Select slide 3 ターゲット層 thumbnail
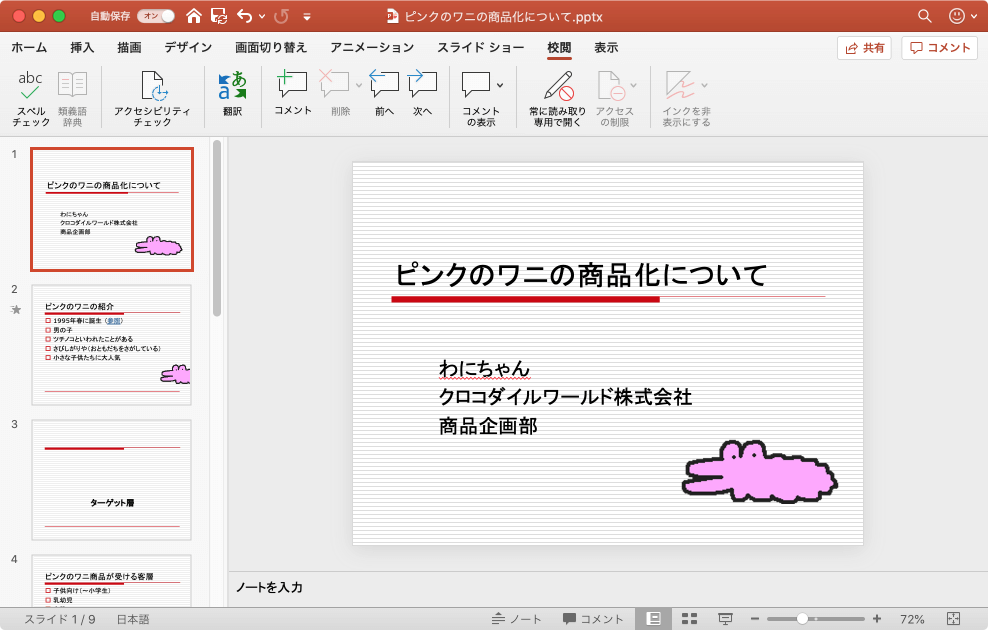Screen dimensions: 988x630 point(111,479)
